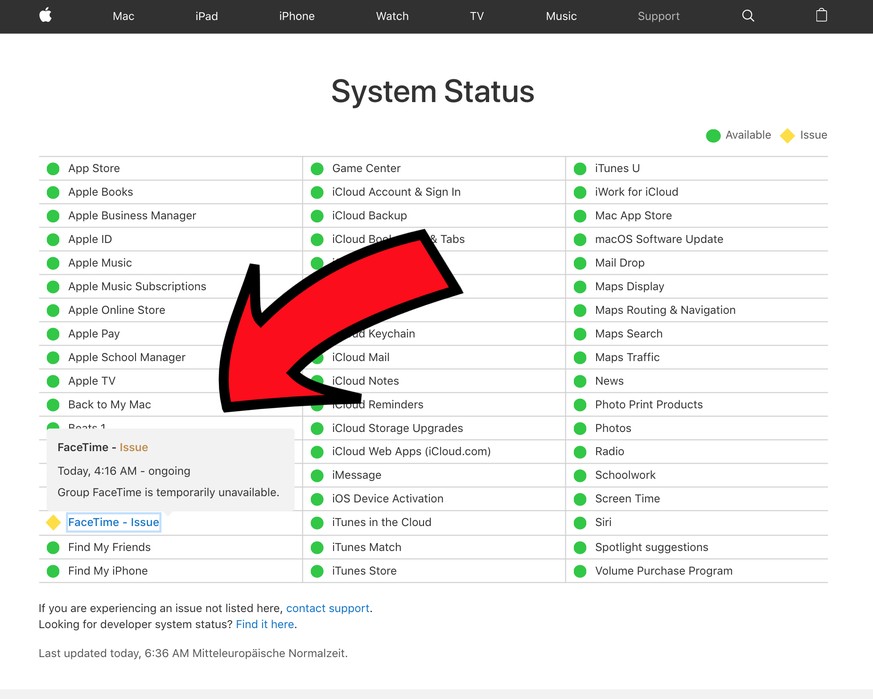Click green status dot beside Apple Pay

pyautogui.click(x=53, y=334)
